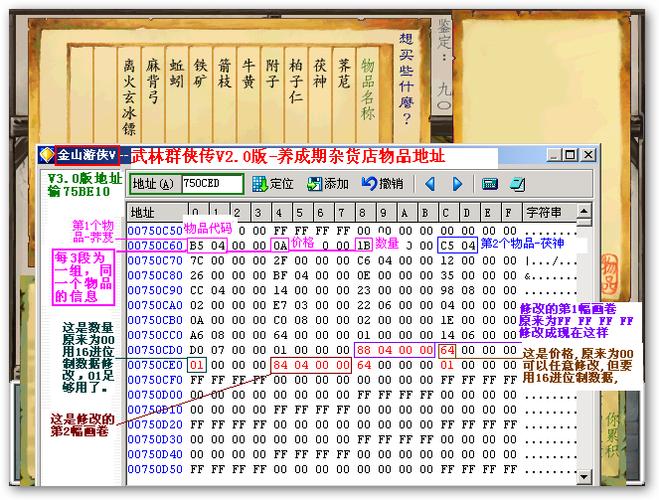Click hex byte C0 in row 00750CB0

(280, 320)
